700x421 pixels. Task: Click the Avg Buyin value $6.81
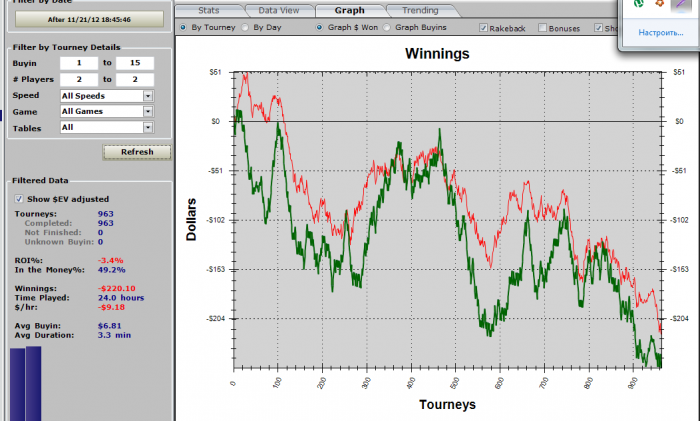pyautogui.click(x=110, y=326)
